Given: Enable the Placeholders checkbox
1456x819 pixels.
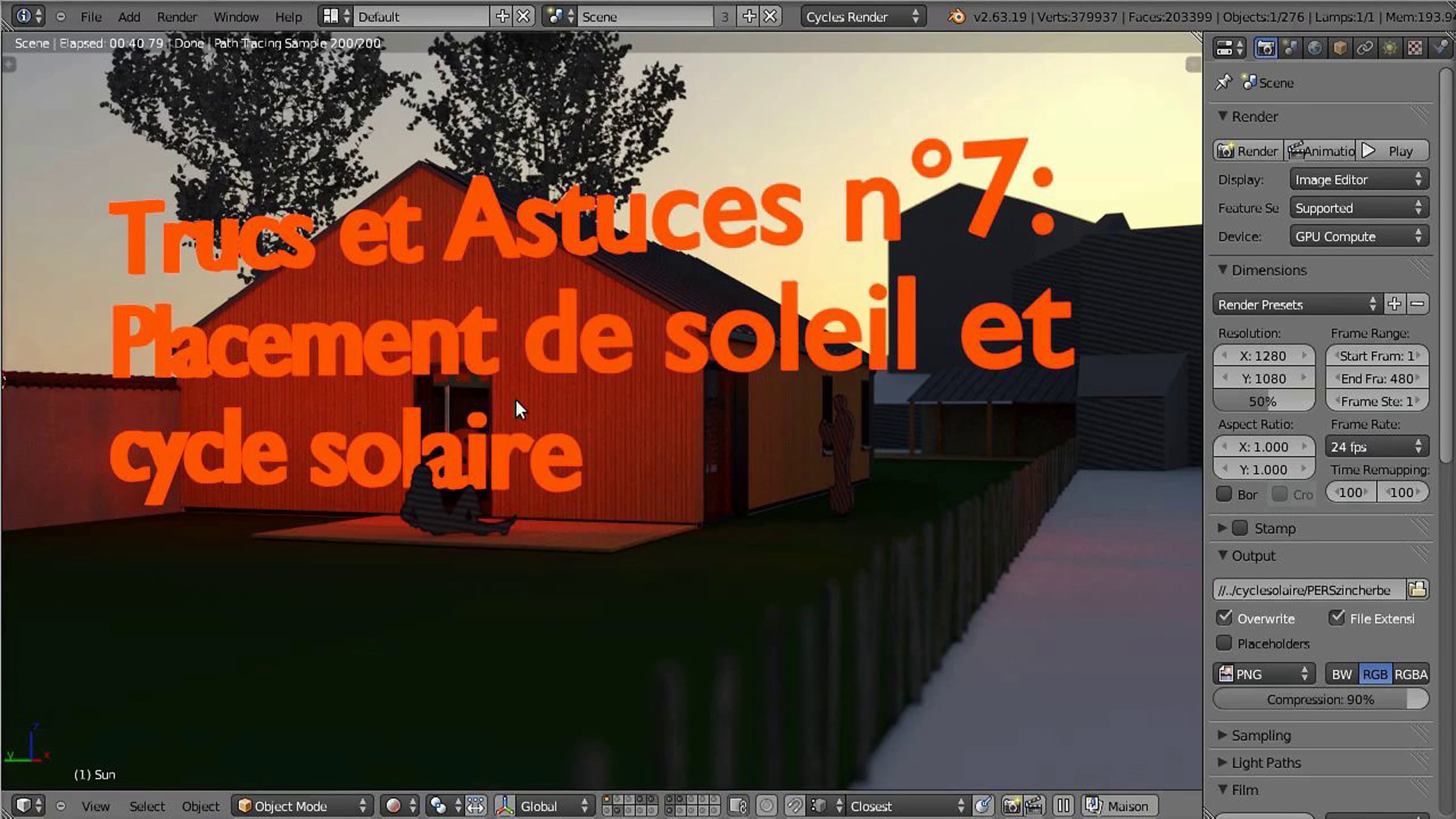Looking at the screenshot, I should click(1224, 643).
